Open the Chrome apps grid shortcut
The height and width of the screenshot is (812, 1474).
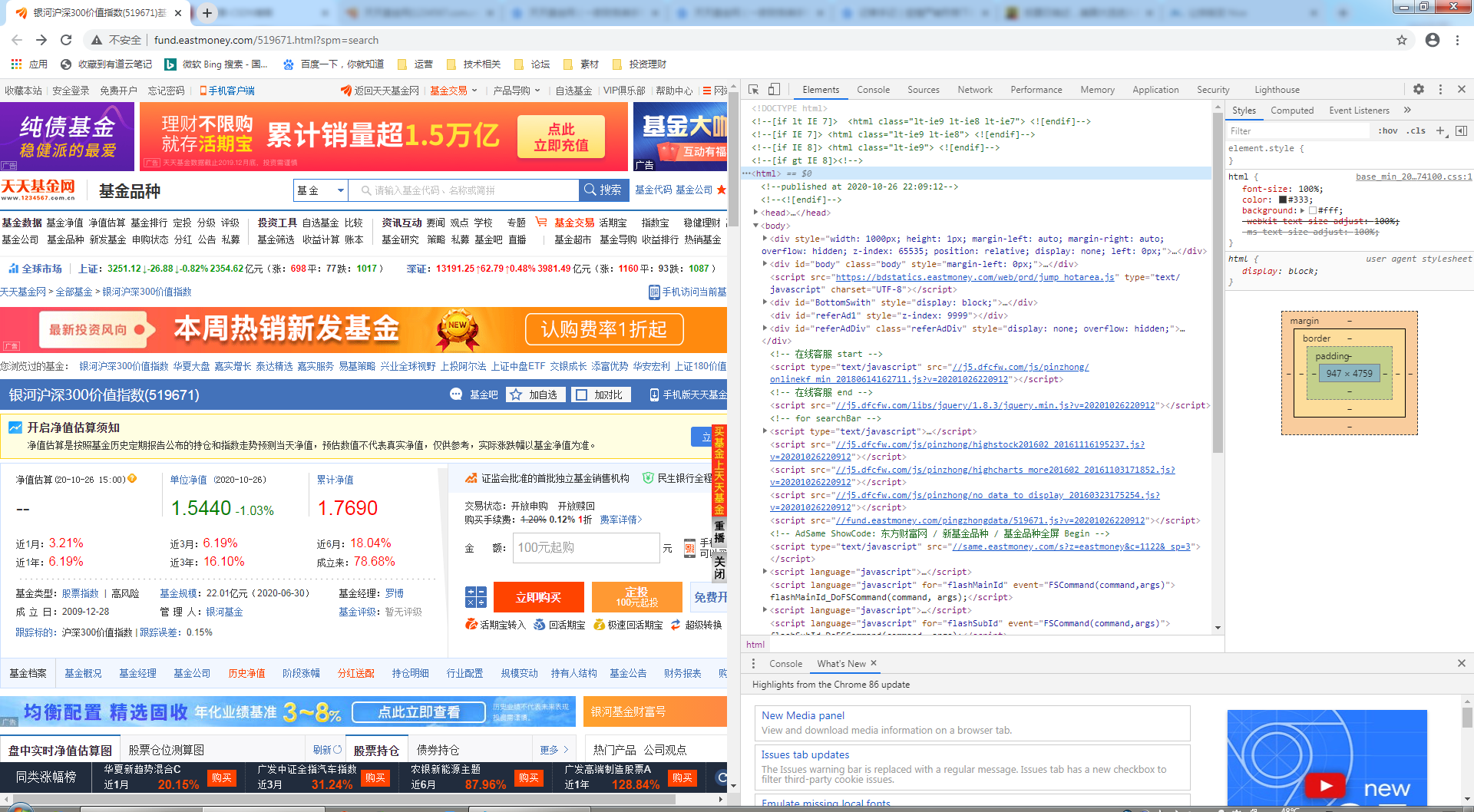(x=16, y=64)
